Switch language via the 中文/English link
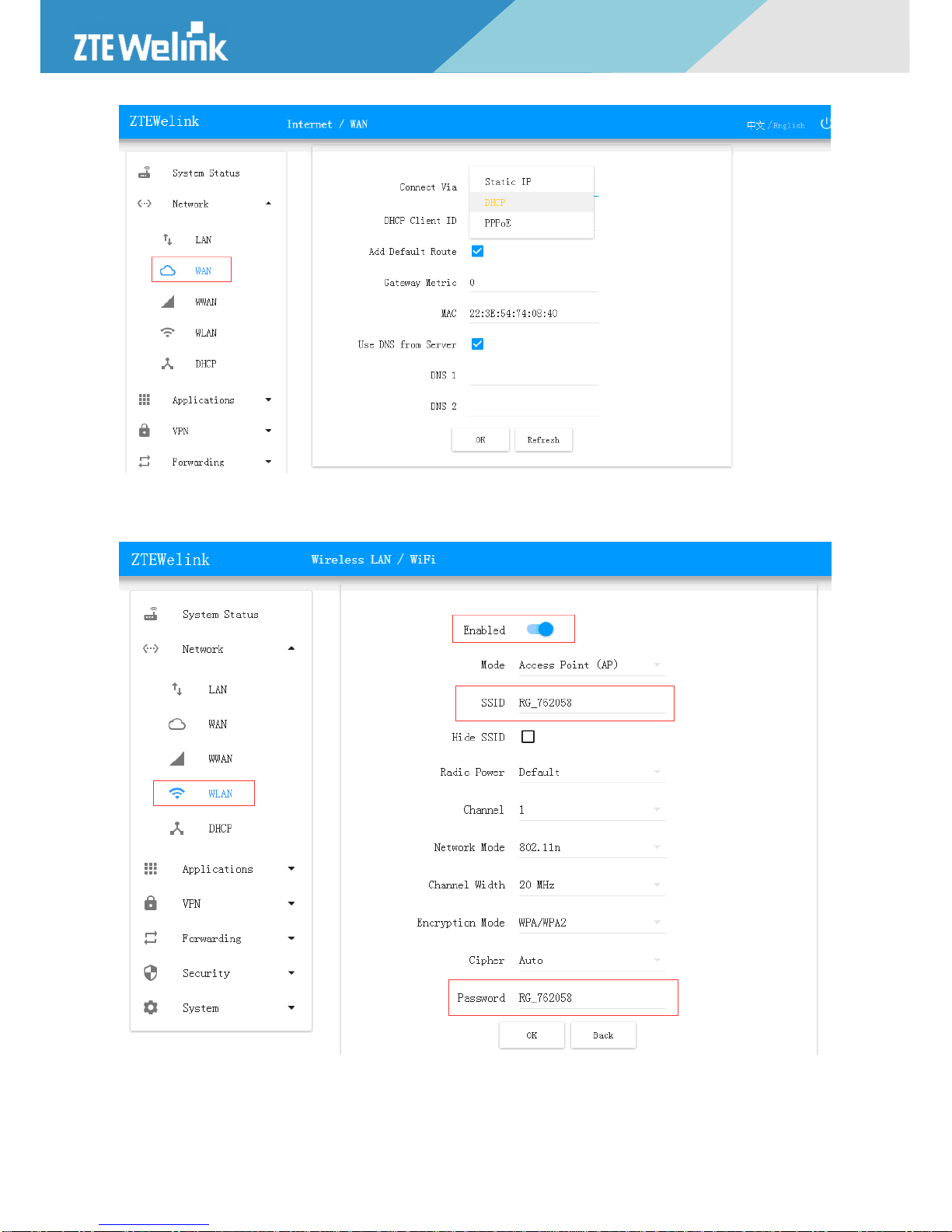Screen dimensions: 952x1232 776,125
